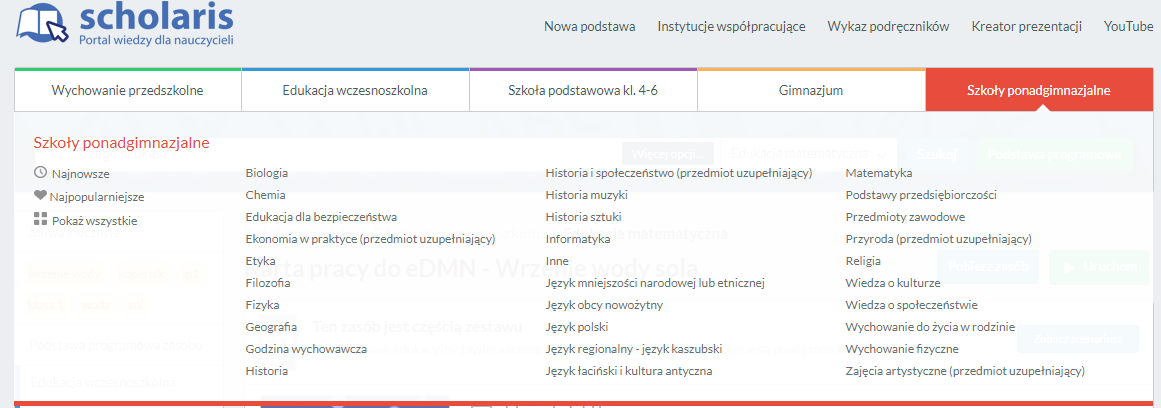Click the heart icon beside Najpopularniejsze
Image resolution: width=1161 pixels, height=408 pixels.
coord(40,196)
